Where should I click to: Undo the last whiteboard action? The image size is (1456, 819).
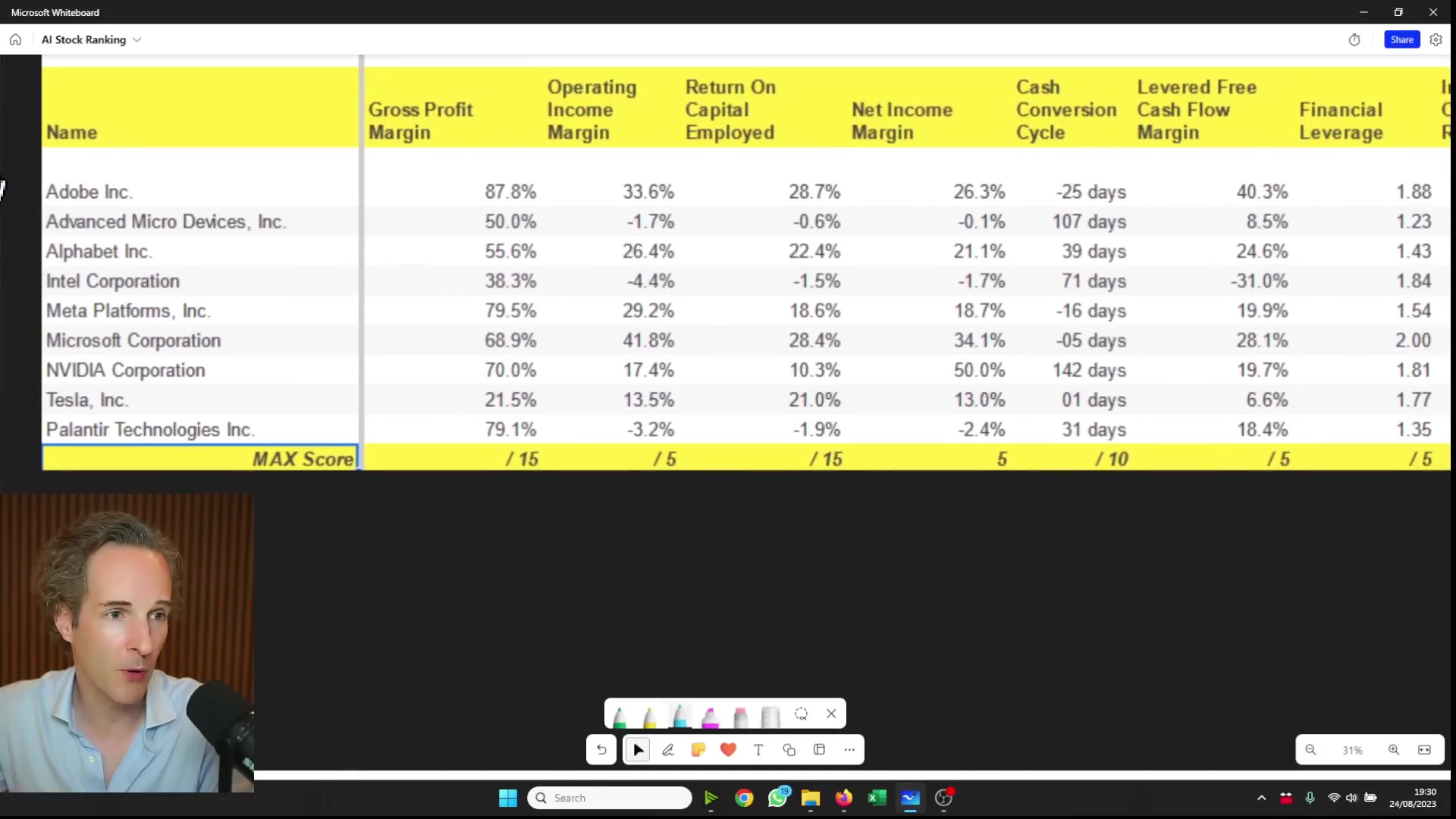tap(601, 750)
